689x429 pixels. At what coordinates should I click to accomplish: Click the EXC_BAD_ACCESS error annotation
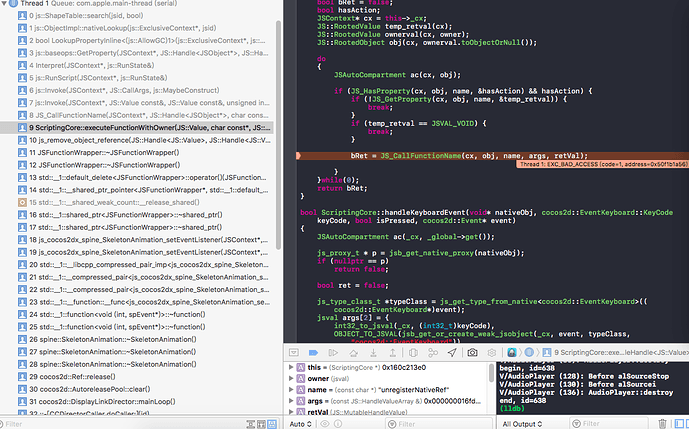tap(602, 164)
